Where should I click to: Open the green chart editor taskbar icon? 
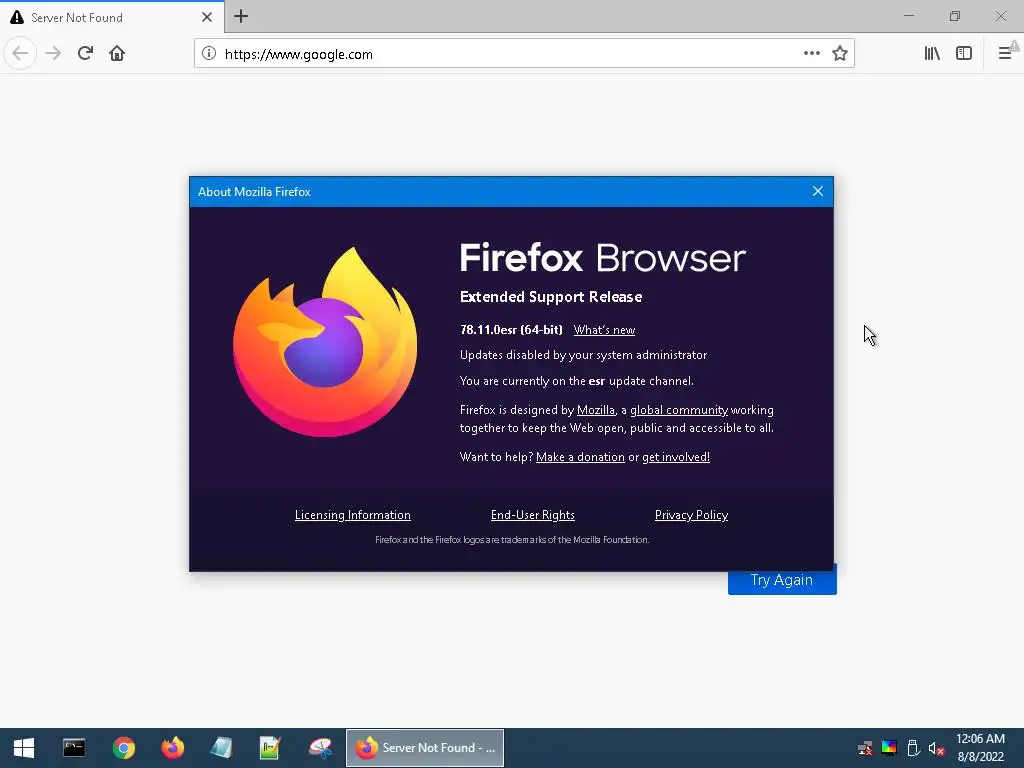(x=270, y=748)
